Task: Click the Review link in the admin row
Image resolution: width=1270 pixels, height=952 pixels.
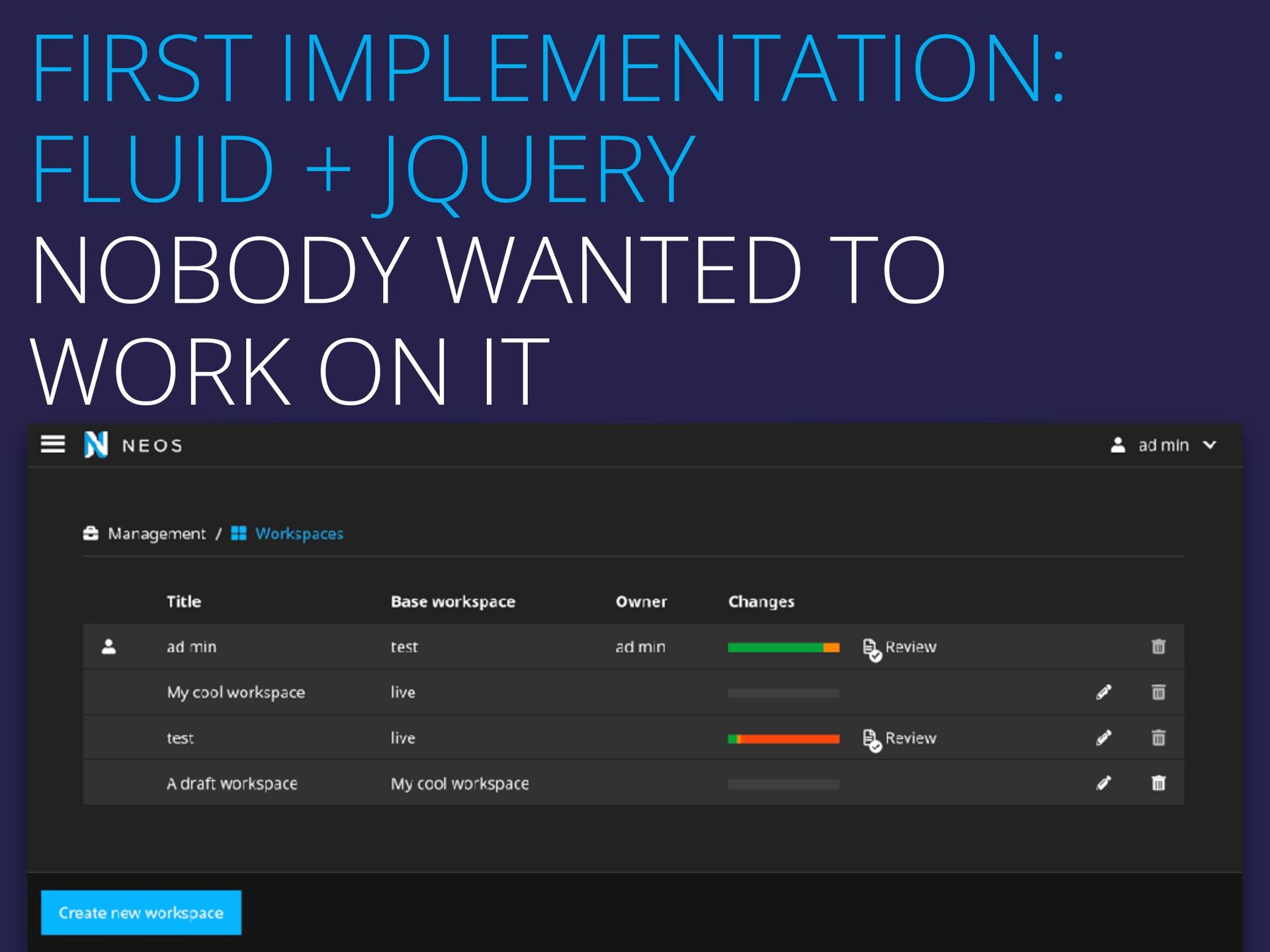Action: pos(911,647)
